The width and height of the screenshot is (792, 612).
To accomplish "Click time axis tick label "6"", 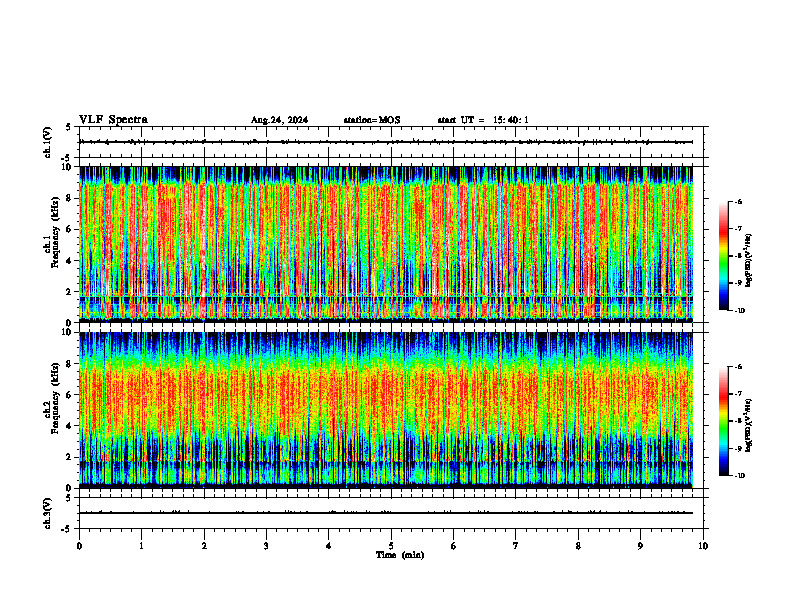I will click(x=454, y=546).
